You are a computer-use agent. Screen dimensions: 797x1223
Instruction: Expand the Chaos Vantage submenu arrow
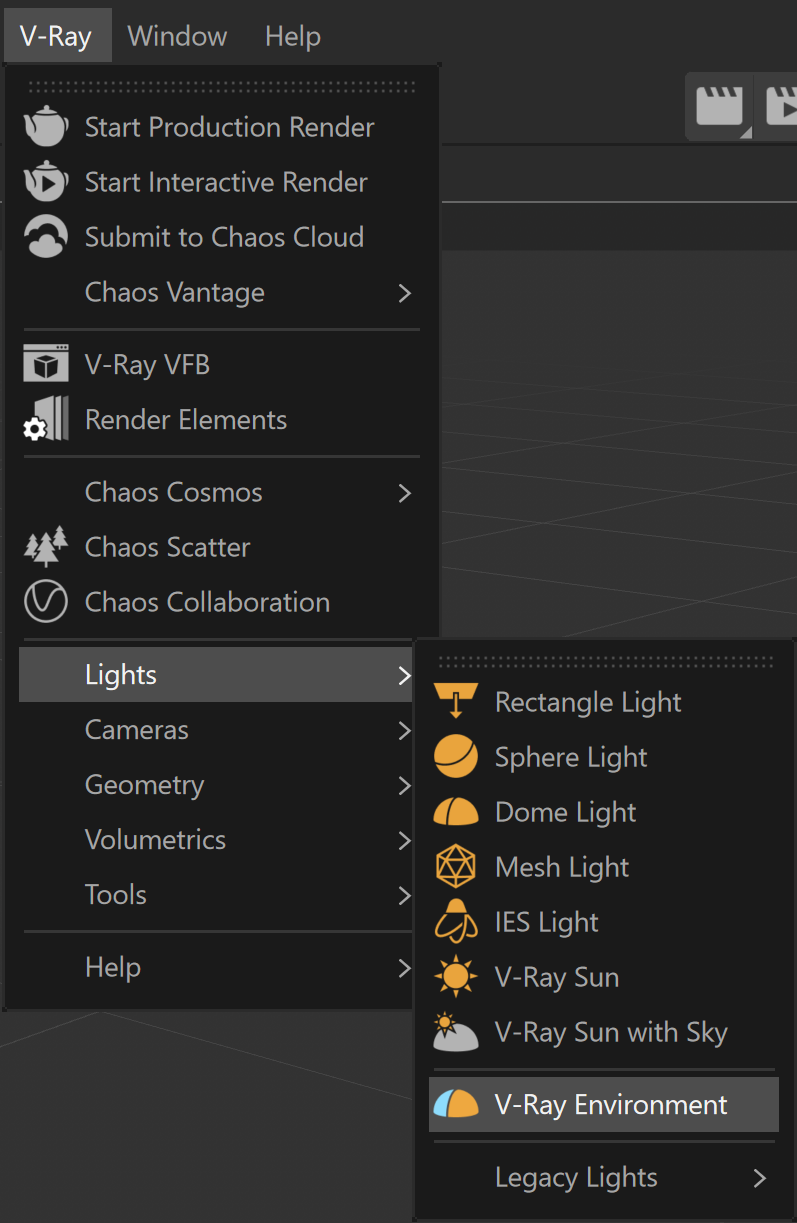[x=404, y=293]
